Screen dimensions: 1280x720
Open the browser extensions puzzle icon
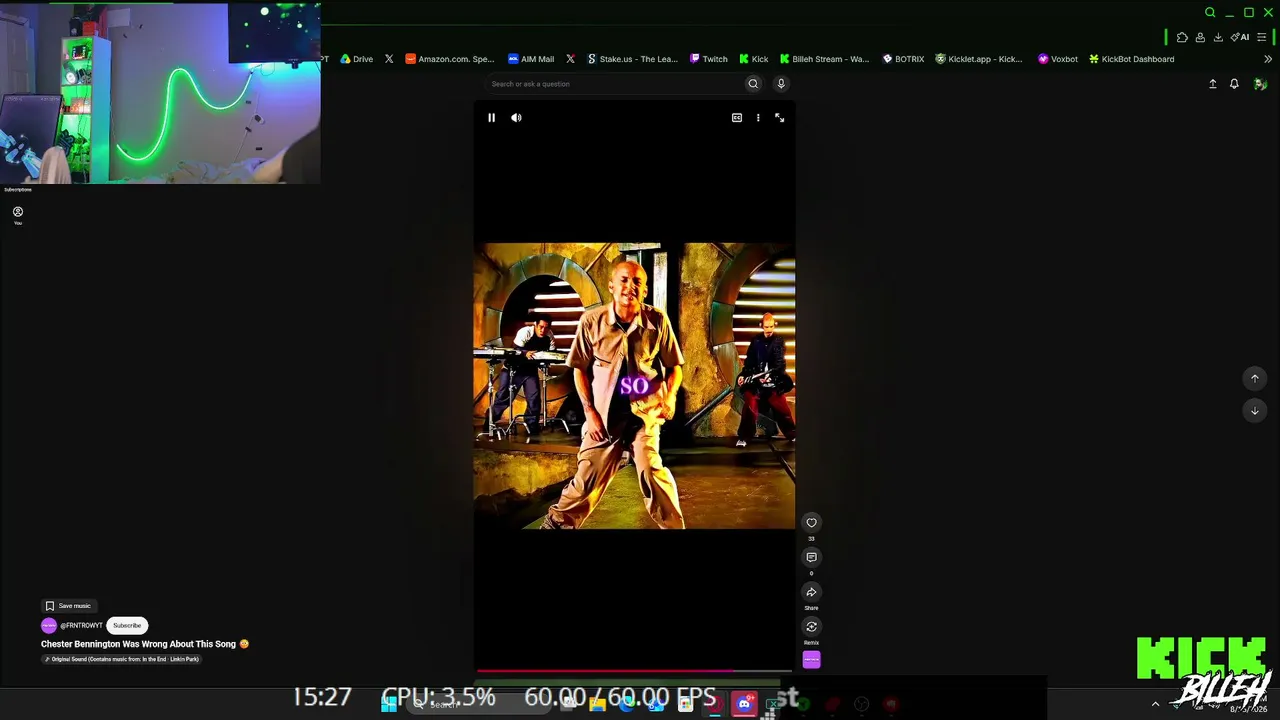click(1182, 37)
